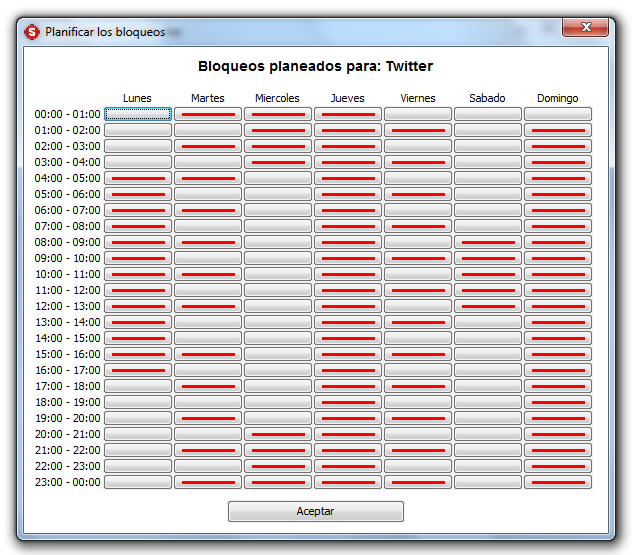Toggle Martes 00:00 - 01:00 block

click(208, 114)
